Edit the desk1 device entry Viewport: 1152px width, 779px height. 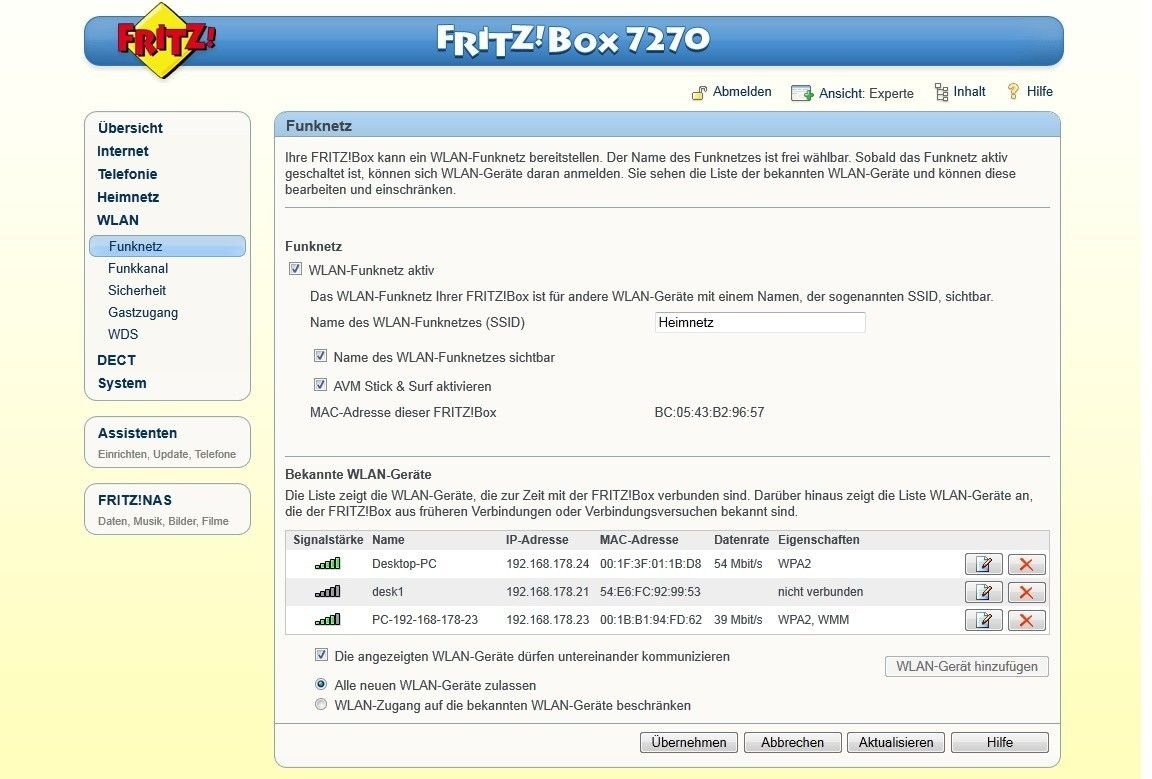[x=984, y=592]
